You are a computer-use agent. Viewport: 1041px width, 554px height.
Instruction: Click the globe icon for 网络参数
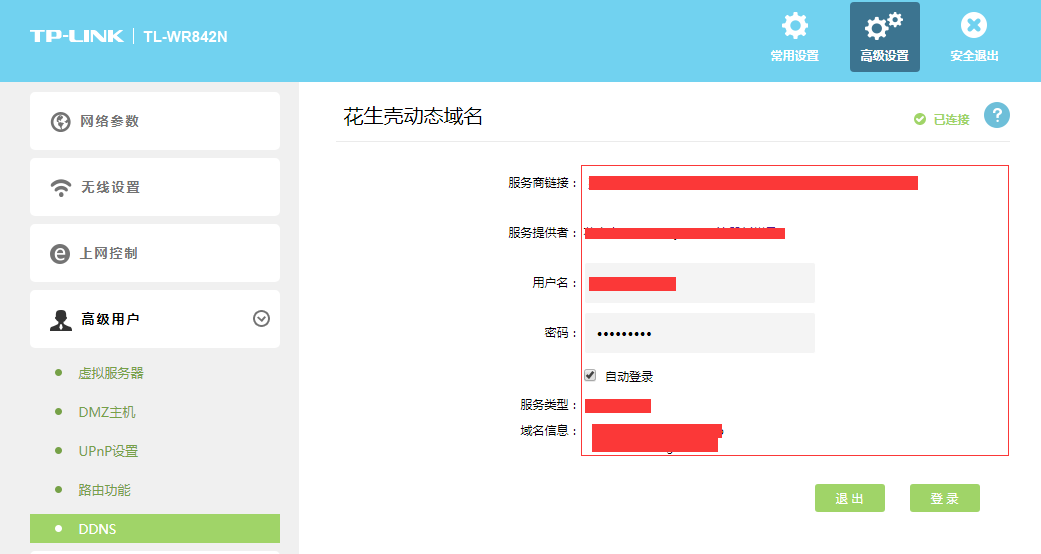pyautogui.click(x=60, y=122)
